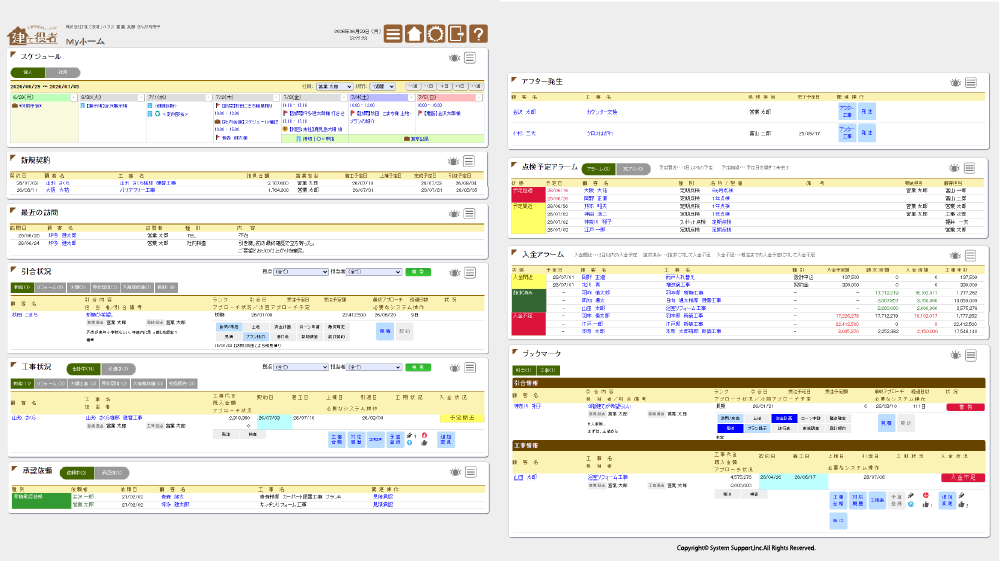
Task: Collapse the 入金アラーム panel triangle
Action: (515, 253)
